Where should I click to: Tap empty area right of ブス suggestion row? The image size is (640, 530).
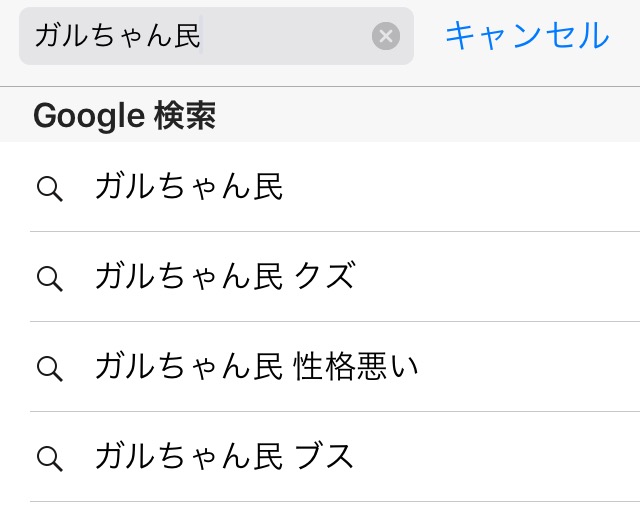tap(496, 456)
